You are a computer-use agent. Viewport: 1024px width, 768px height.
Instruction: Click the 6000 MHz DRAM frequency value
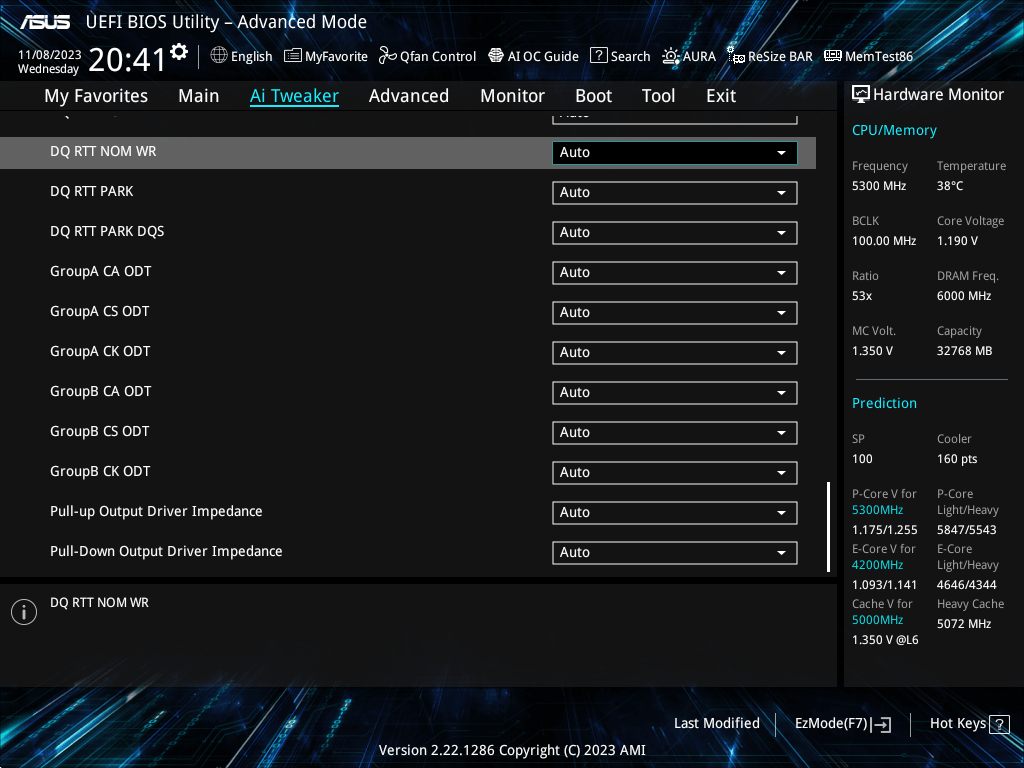pos(964,296)
